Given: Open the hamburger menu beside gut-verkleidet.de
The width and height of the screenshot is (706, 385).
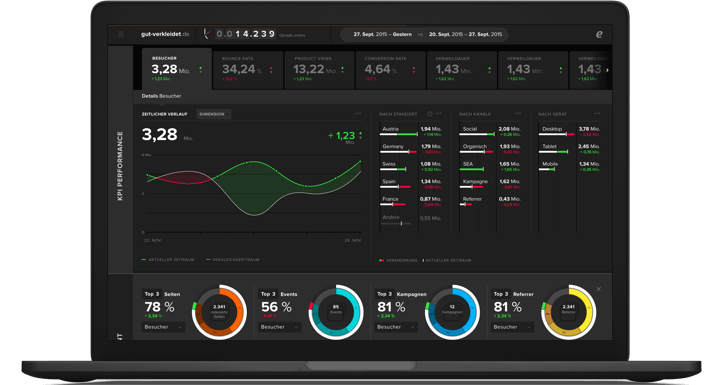Looking at the screenshot, I should (x=121, y=34).
